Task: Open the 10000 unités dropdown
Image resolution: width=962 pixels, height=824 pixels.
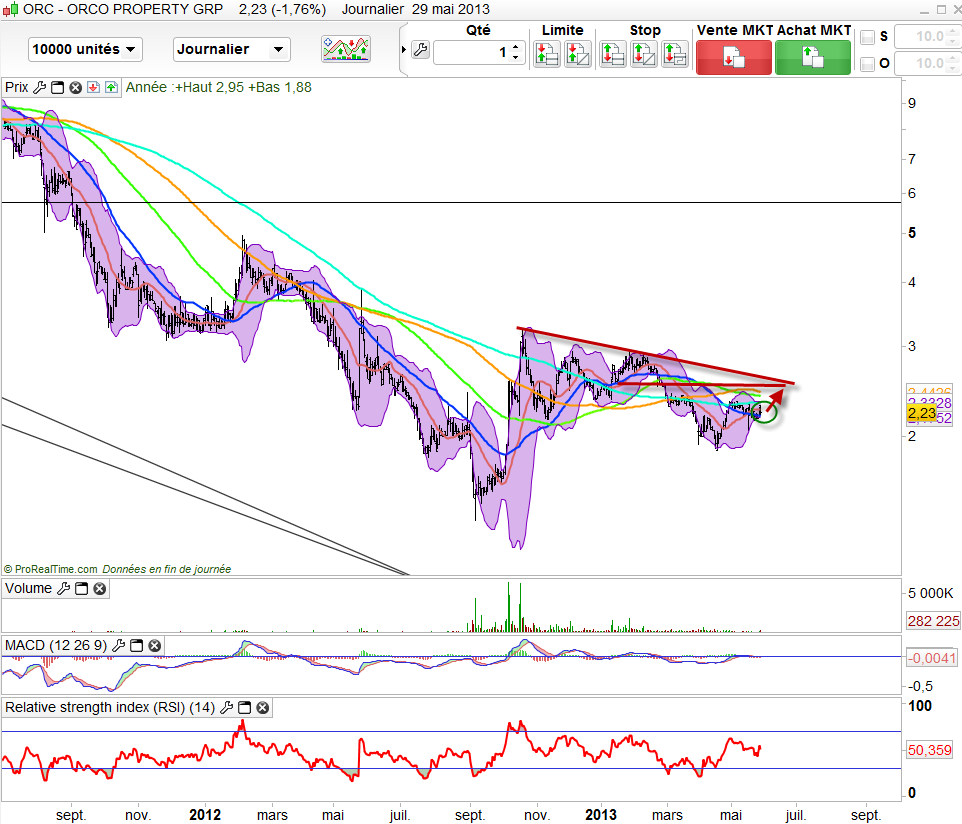Action: pos(85,49)
